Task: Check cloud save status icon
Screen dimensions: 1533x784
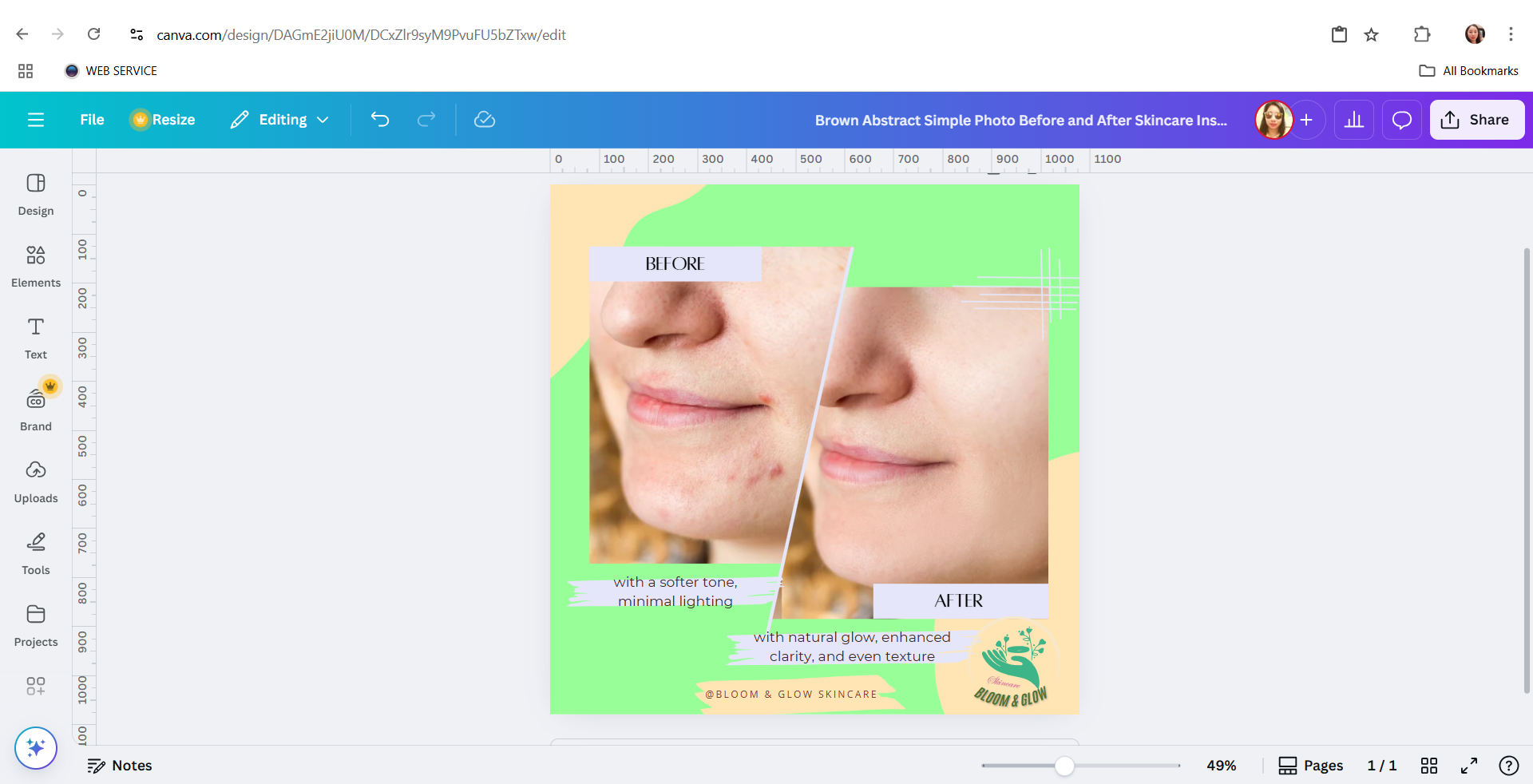Action: (x=485, y=120)
